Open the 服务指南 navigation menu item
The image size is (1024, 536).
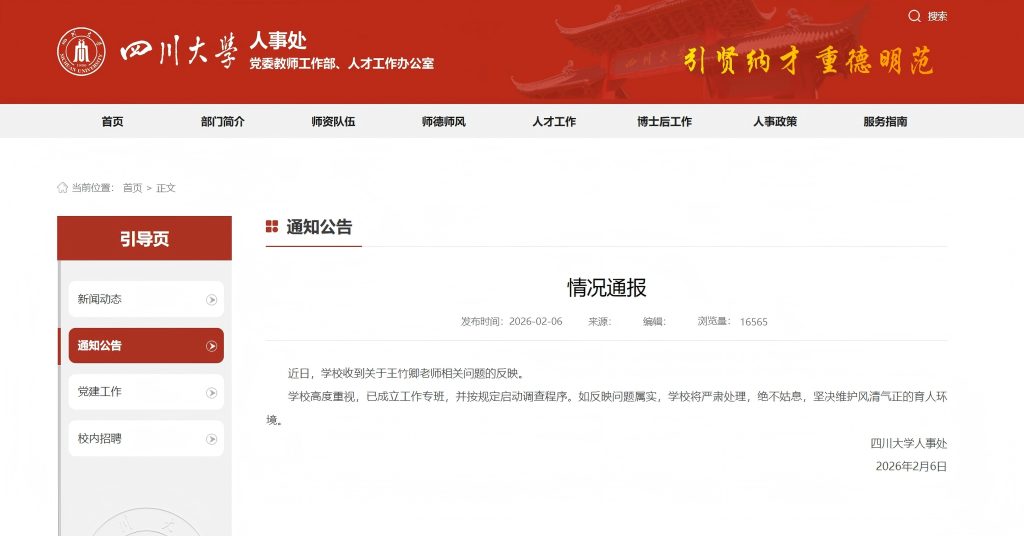885,121
